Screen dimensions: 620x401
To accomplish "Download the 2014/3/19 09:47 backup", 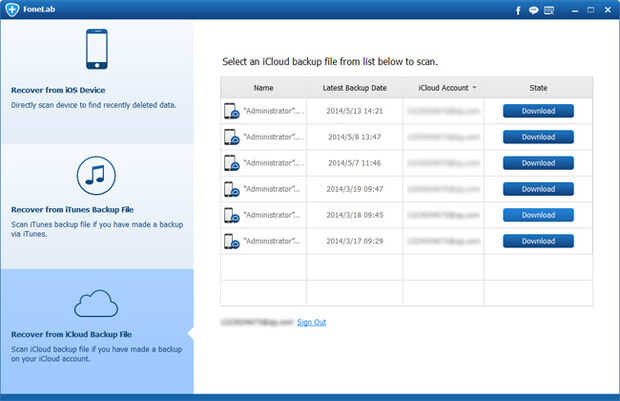I will click(538, 189).
